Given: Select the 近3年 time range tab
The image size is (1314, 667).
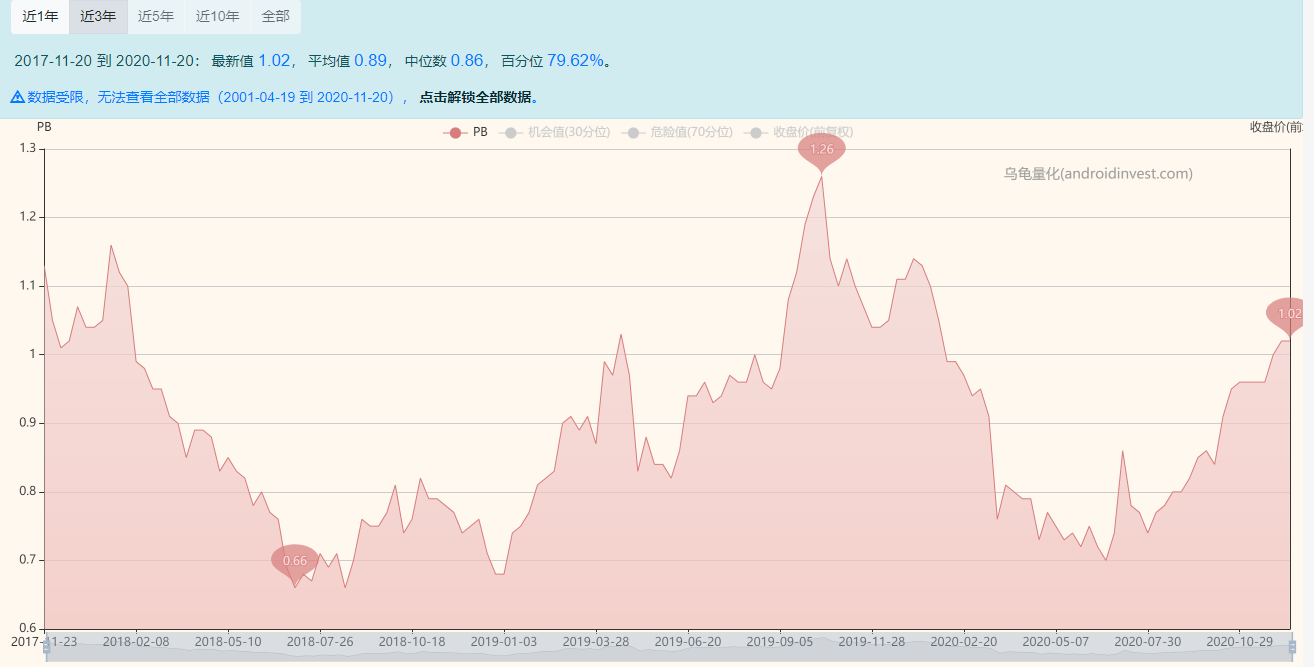Looking at the screenshot, I should click(98, 16).
